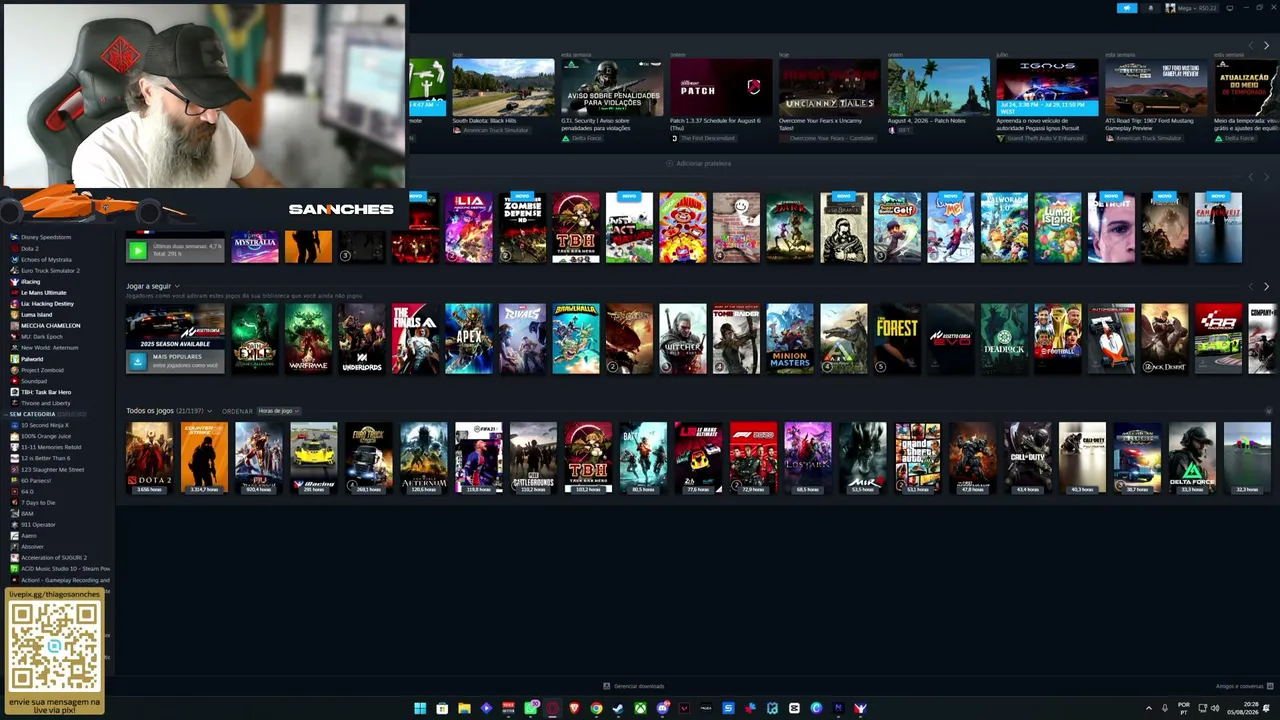The height and width of the screenshot is (720, 1280).
Task: Open the CapCut icon in the taskbar
Action: [x=794, y=708]
